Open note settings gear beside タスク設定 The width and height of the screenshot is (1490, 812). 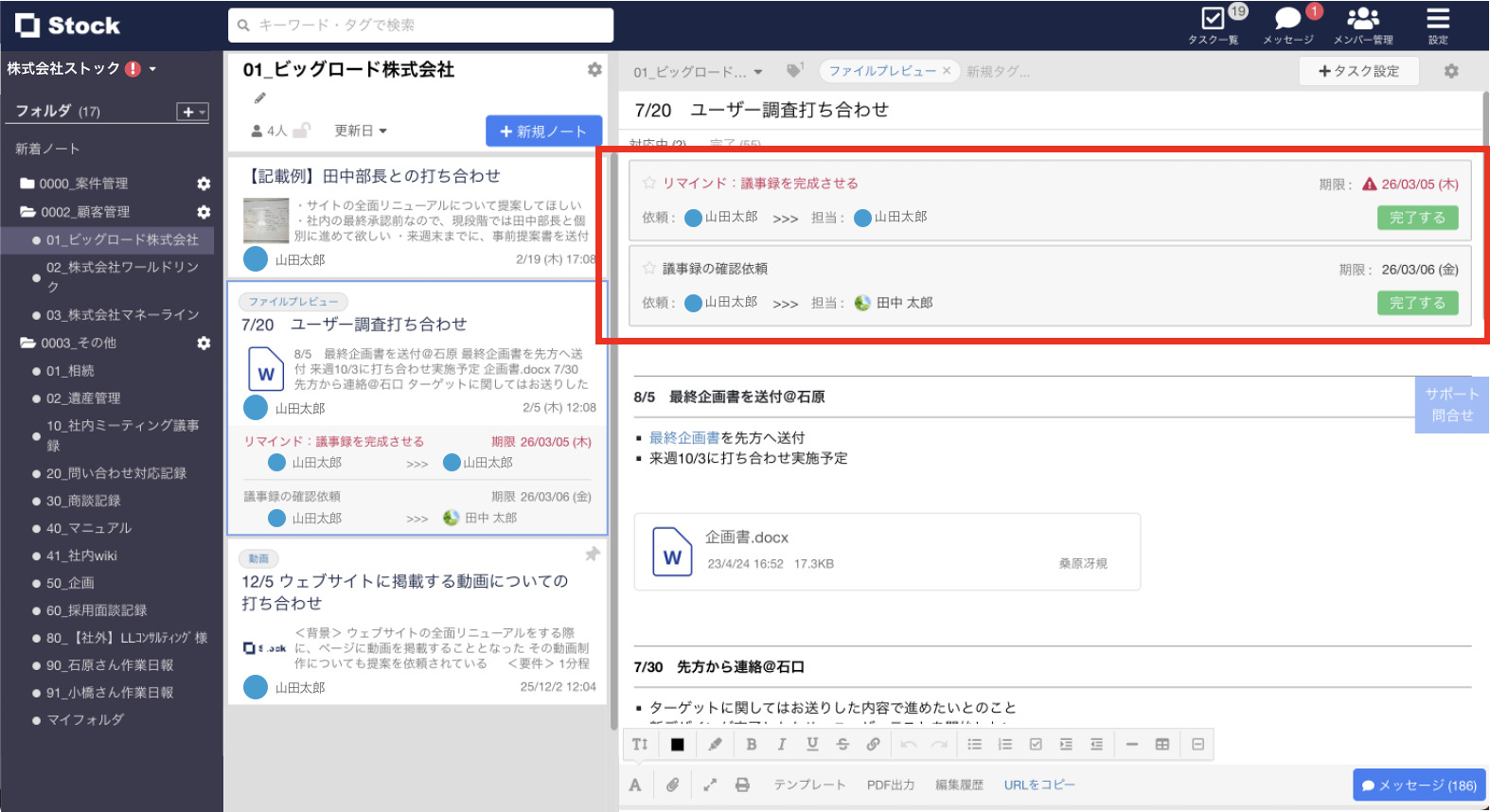[1451, 71]
